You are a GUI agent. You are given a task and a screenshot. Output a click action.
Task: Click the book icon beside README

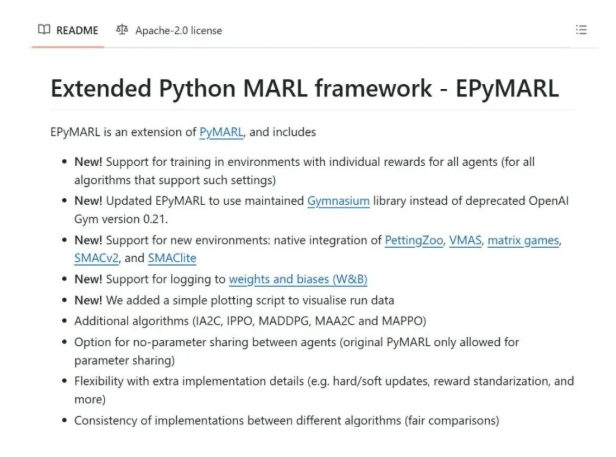(x=42, y=30)
